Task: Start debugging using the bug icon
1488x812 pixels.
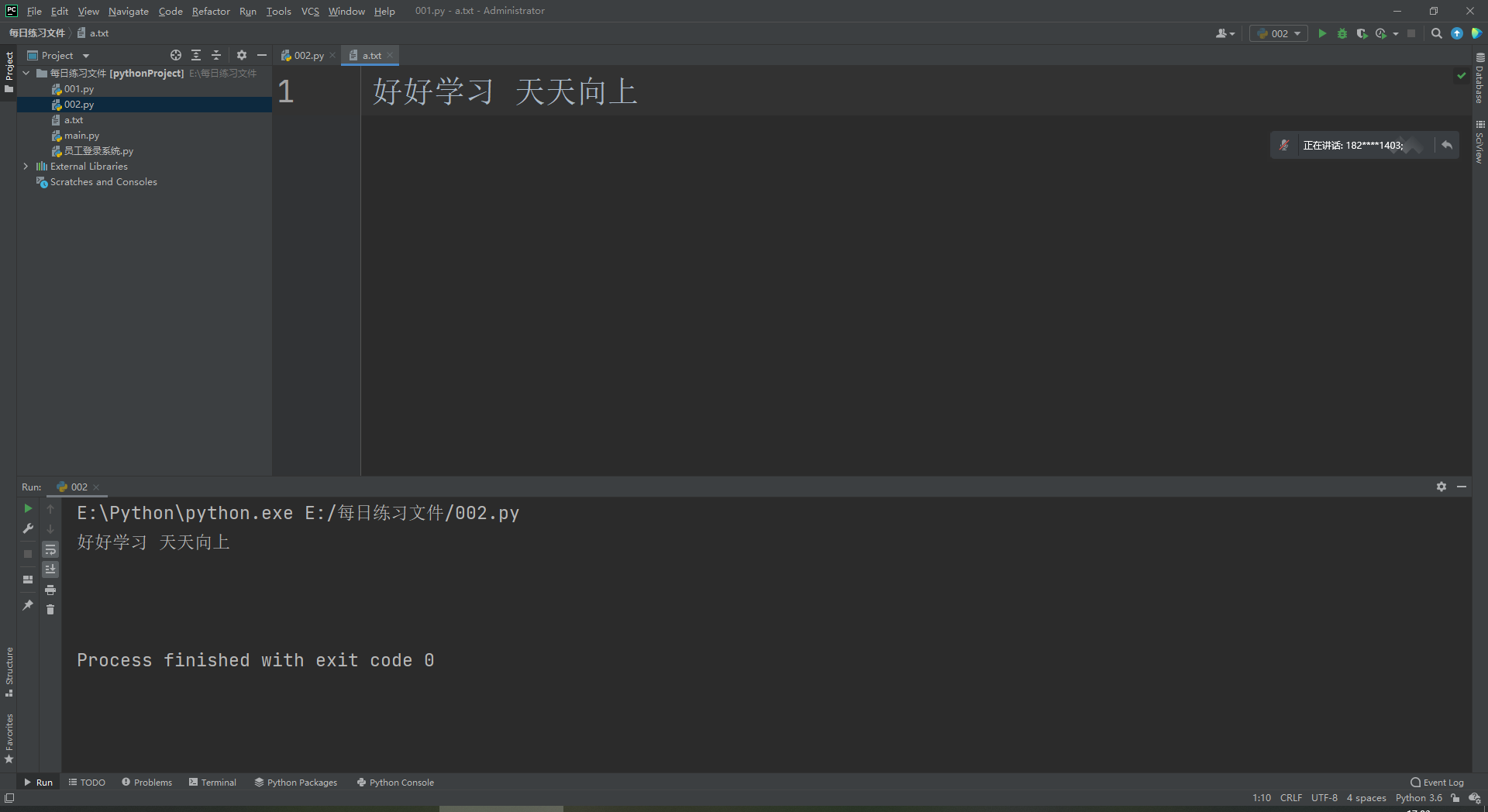Action: click(1342, 33)
